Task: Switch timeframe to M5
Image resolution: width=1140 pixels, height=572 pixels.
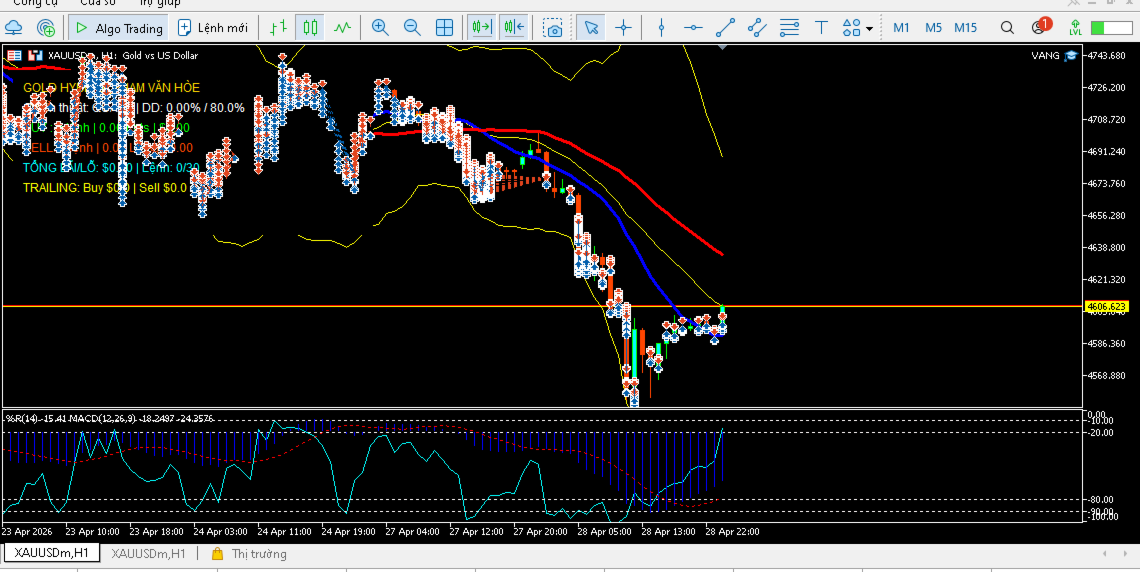Action: 933,28
